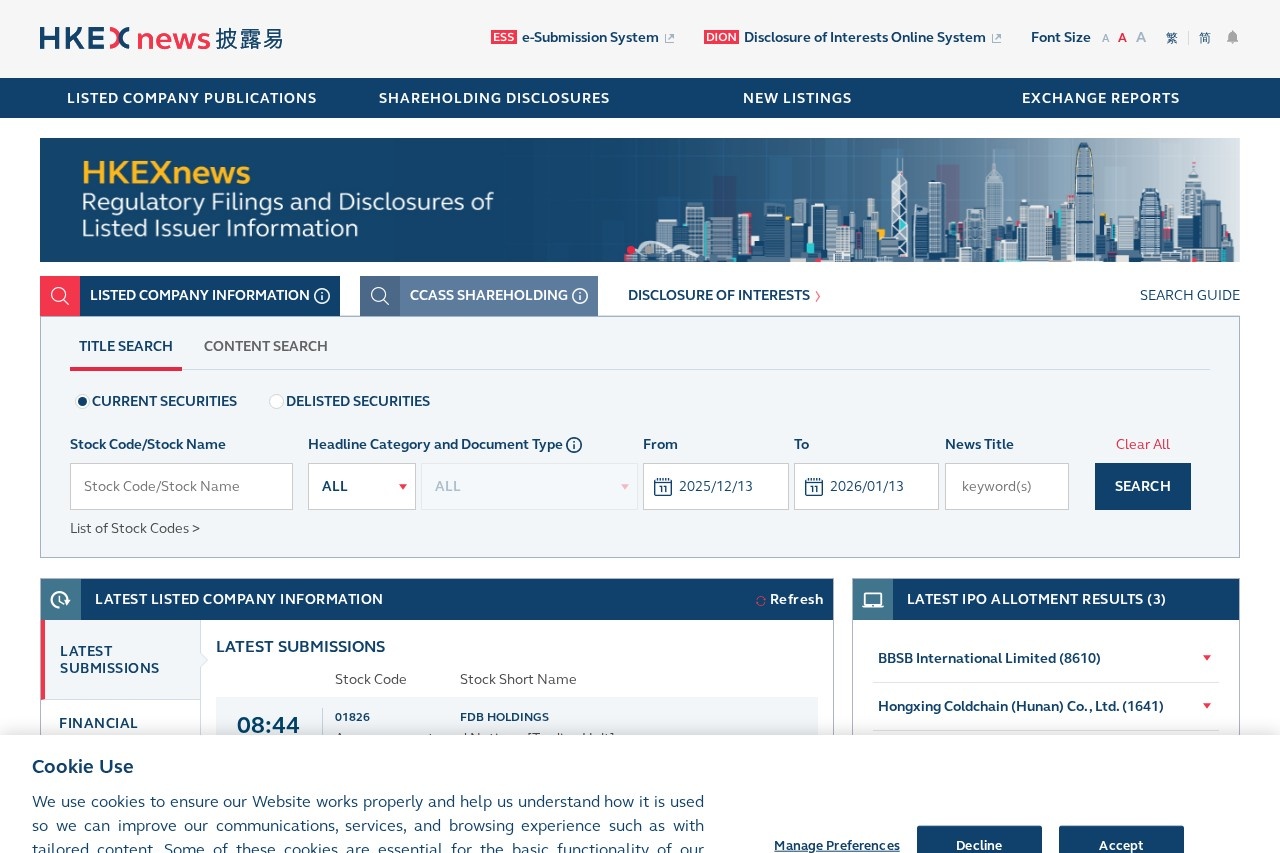The width and height of the screenshot is (1280, 853).
Task: Select the largest font size option
Action: tap(1141, 38)
